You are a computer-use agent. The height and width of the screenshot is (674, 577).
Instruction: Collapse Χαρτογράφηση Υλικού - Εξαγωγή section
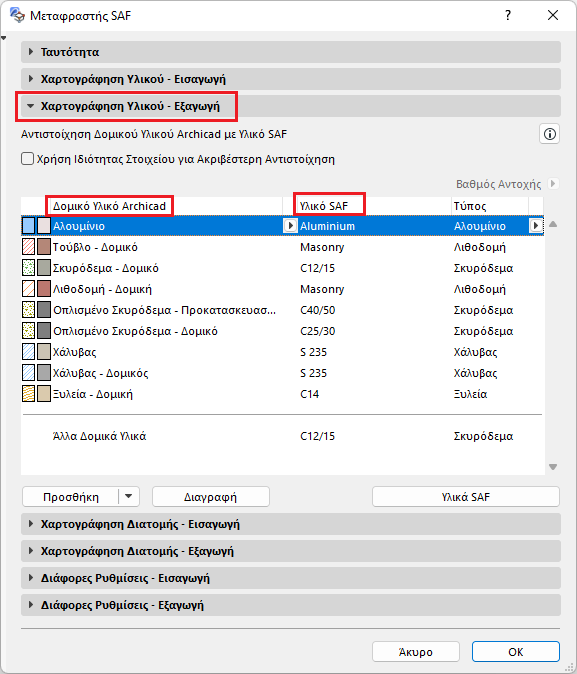[291, 106]
